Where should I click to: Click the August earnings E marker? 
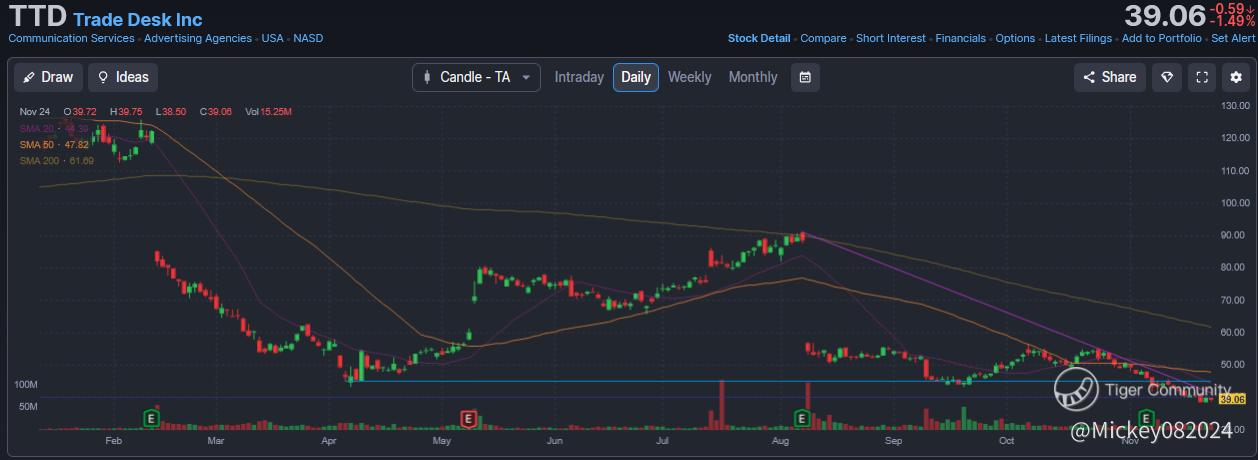(x=801, y=417)
